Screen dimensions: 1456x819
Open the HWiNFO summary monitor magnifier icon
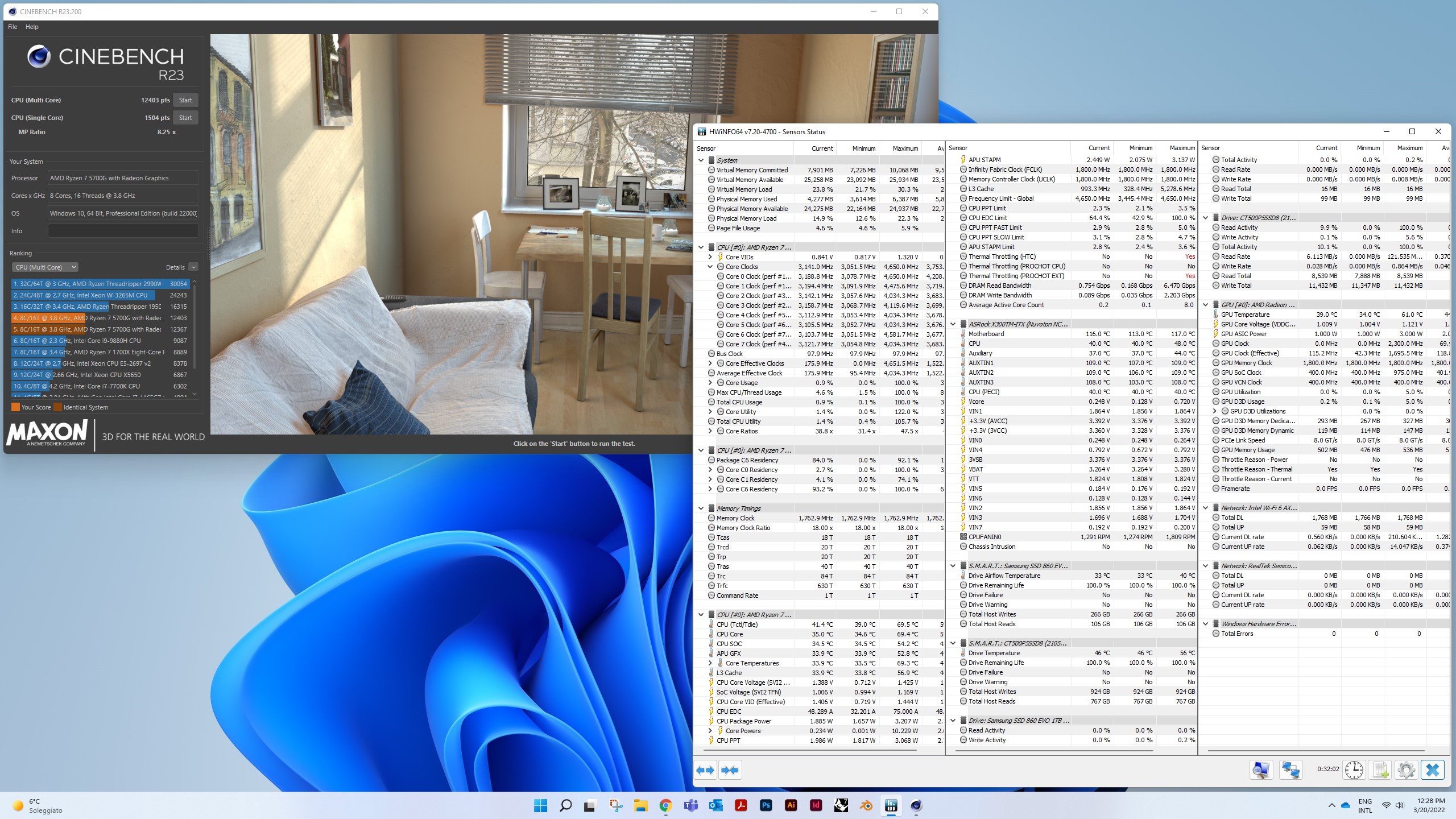coord(1261,770)
